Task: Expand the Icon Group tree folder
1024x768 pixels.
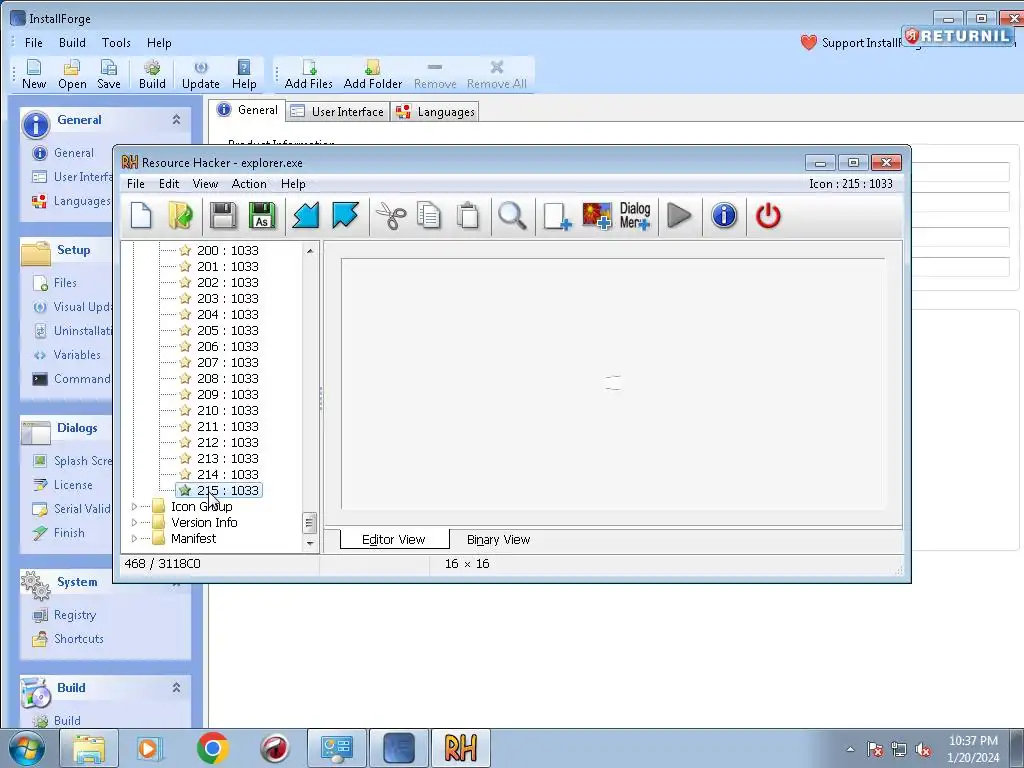Action: (135, 507)
